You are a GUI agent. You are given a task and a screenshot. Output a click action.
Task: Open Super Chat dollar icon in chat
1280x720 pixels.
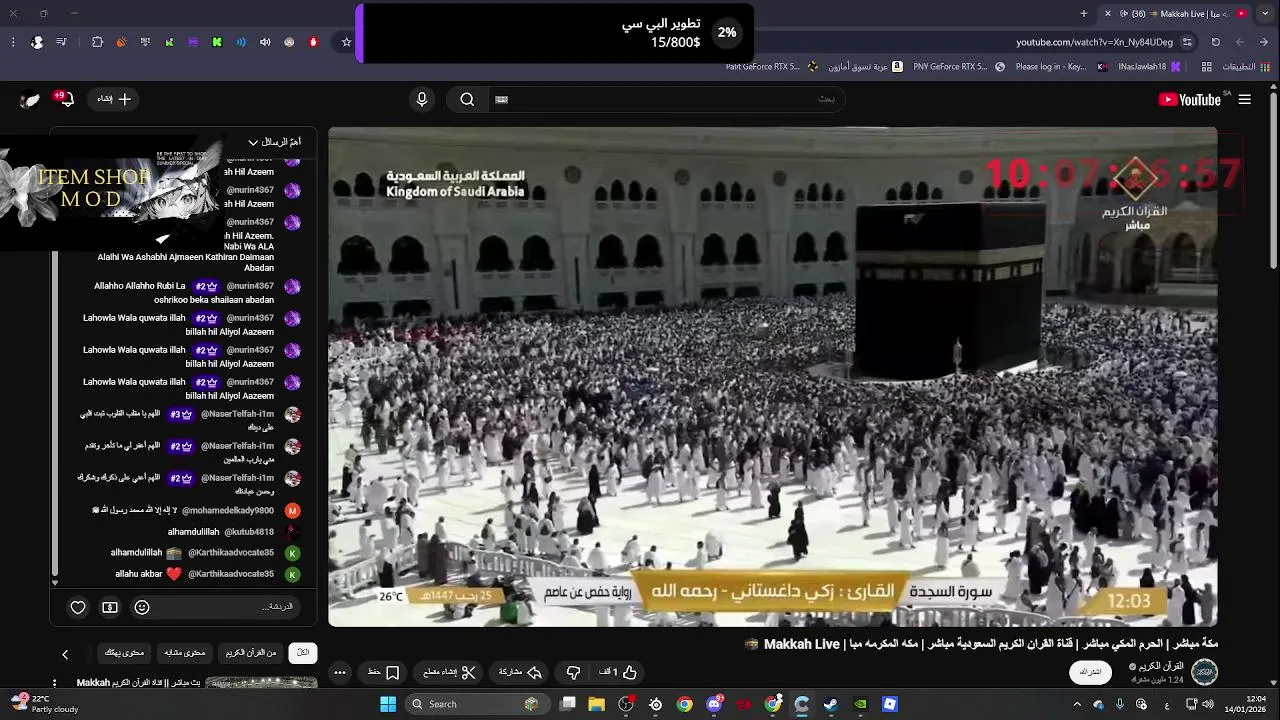click(x=110, y=607)
